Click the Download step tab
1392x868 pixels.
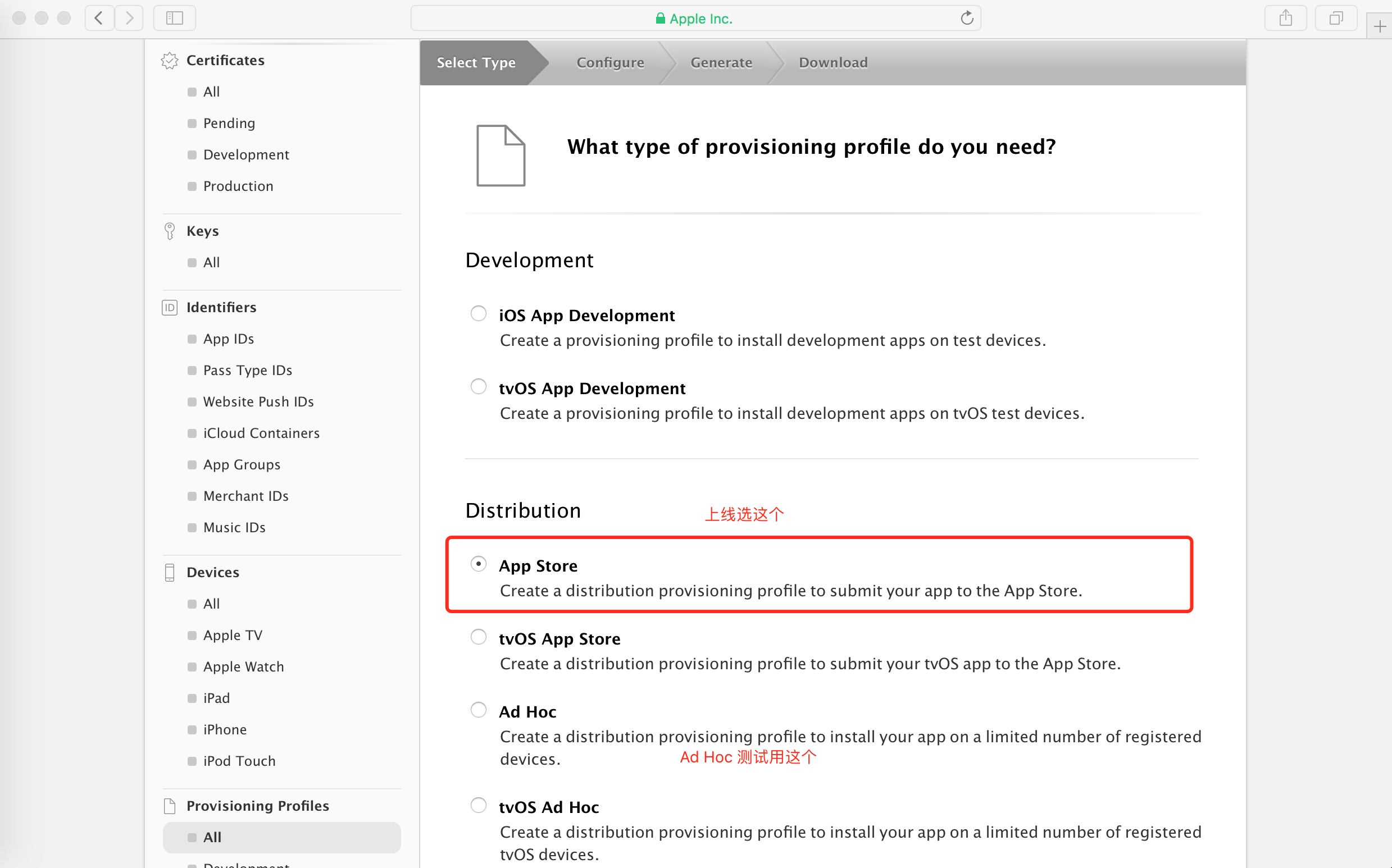(833, 62)
